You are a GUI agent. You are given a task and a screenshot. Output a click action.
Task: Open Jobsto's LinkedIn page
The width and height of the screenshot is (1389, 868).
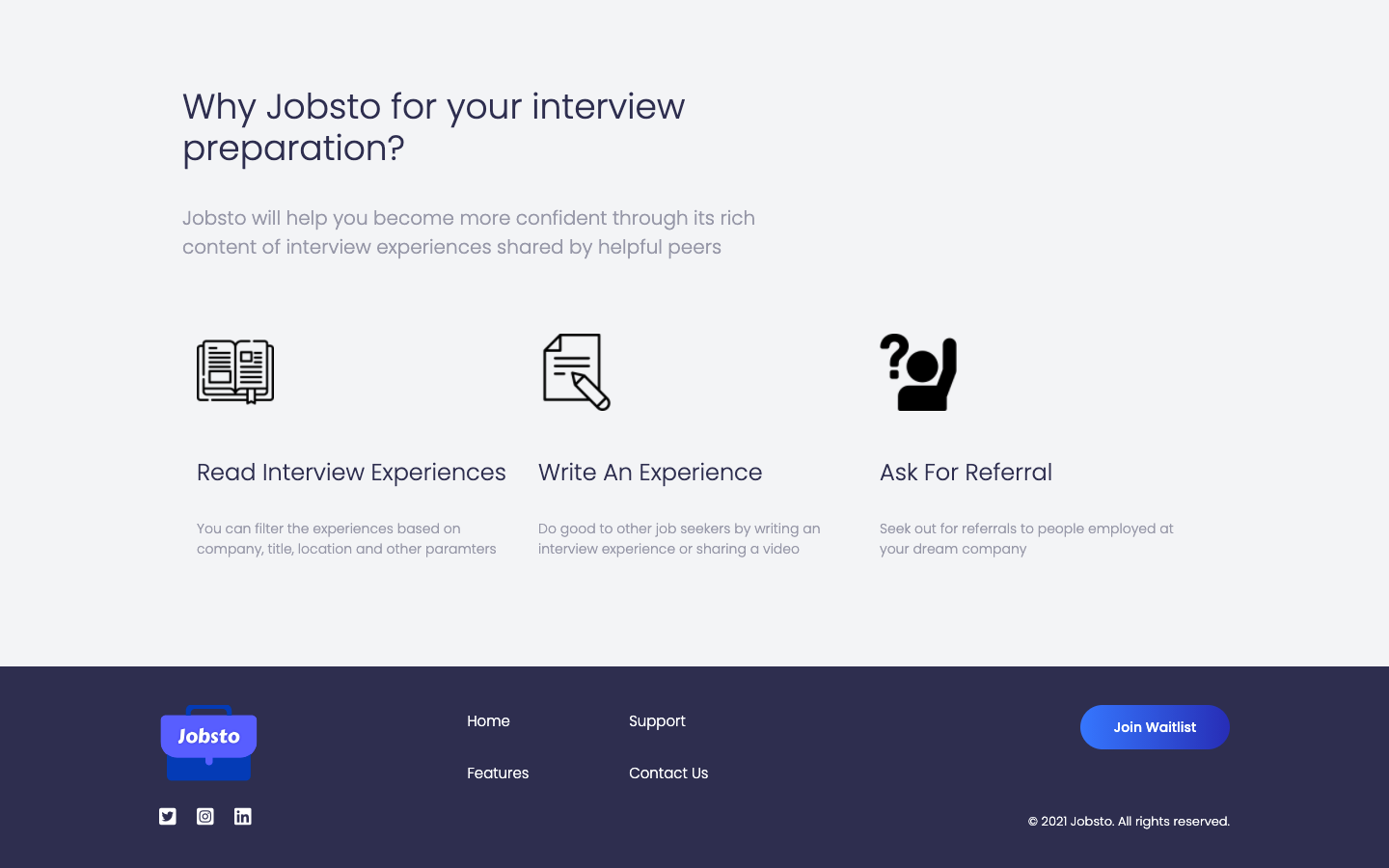(x=242, y=816)
